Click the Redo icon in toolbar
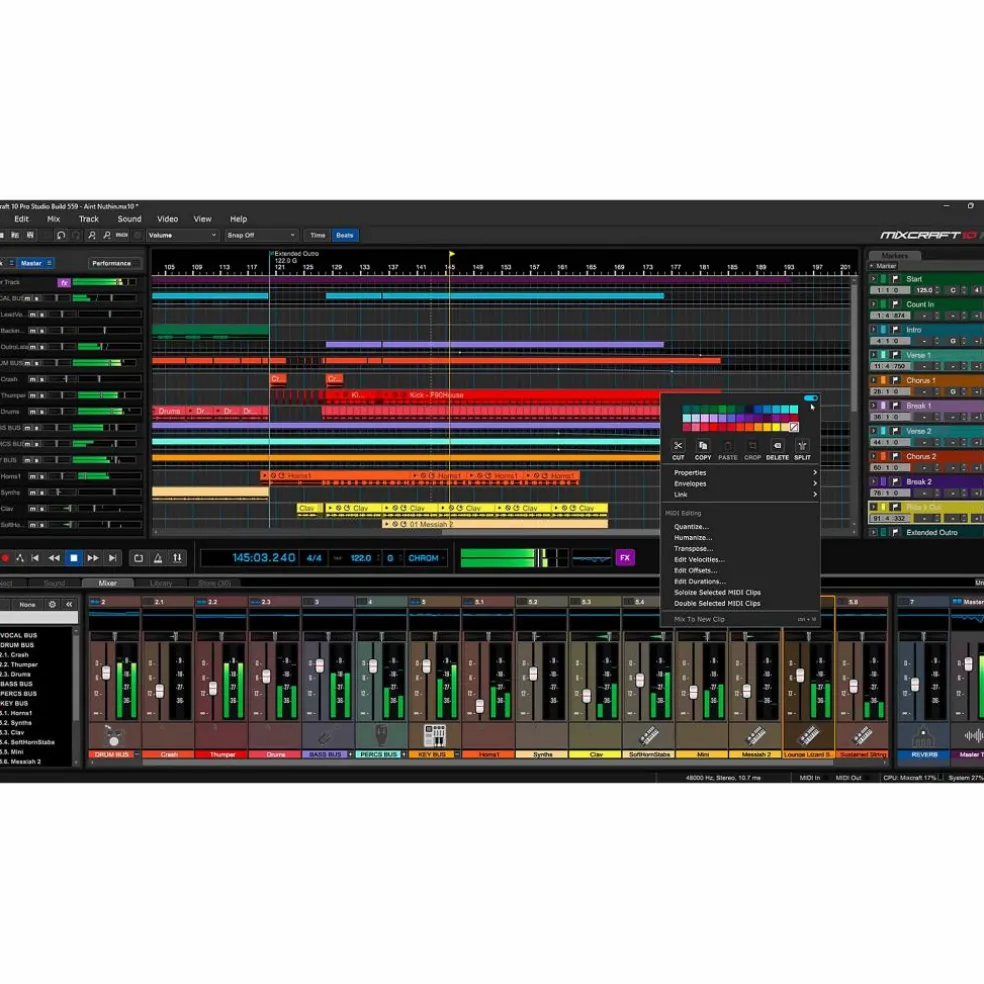Image resolution: width=984 pixels, height=984 pixels. (76, 235)
